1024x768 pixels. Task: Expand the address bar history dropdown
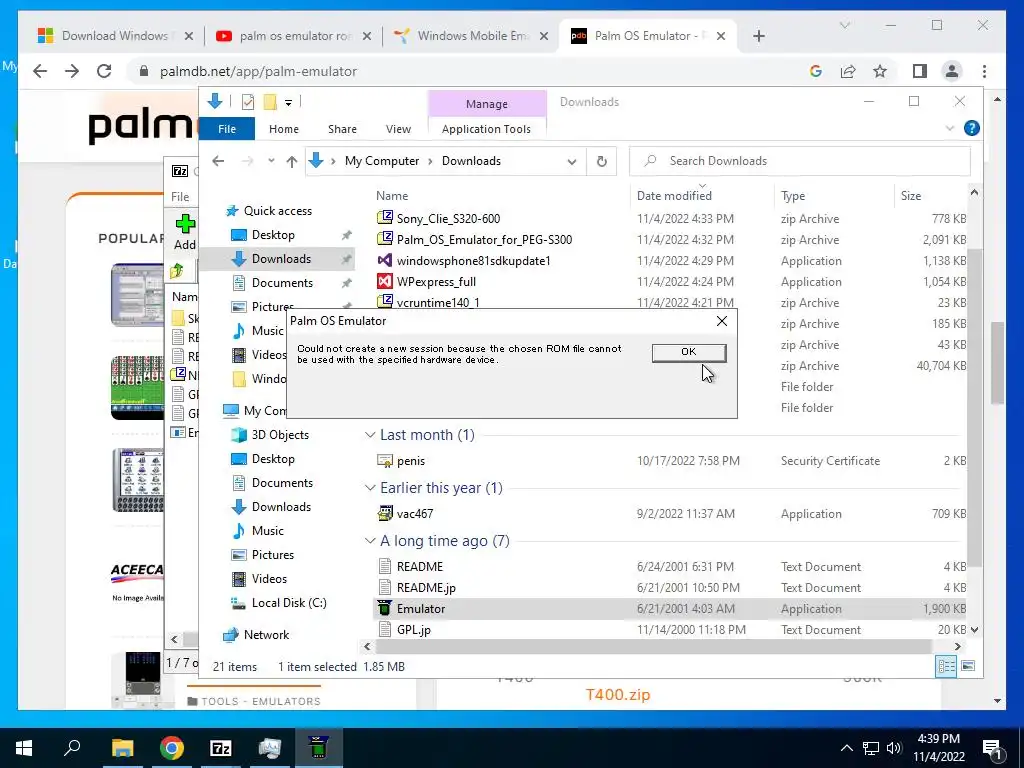click(571, 161)
